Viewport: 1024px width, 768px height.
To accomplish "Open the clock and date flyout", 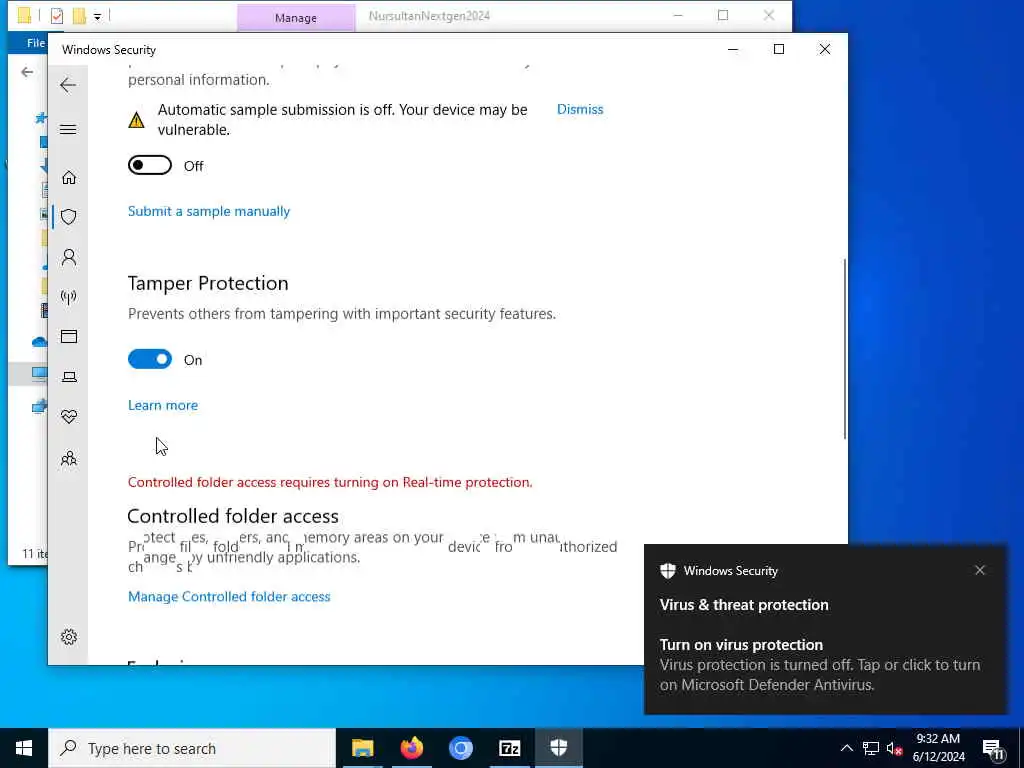I will pyautogui.click(x=938, y=748).
